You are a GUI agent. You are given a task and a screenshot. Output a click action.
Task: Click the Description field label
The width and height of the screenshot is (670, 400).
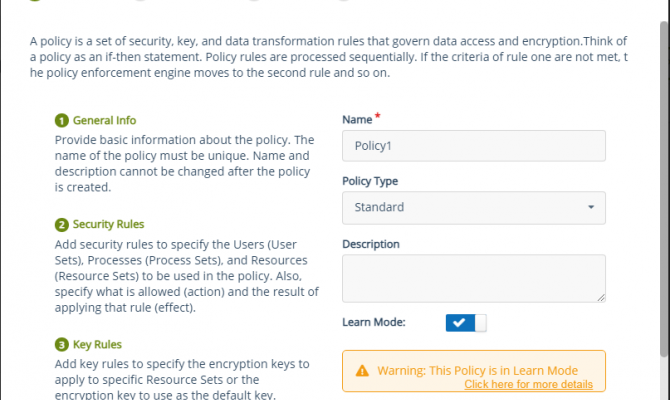[x=371, y=243]
